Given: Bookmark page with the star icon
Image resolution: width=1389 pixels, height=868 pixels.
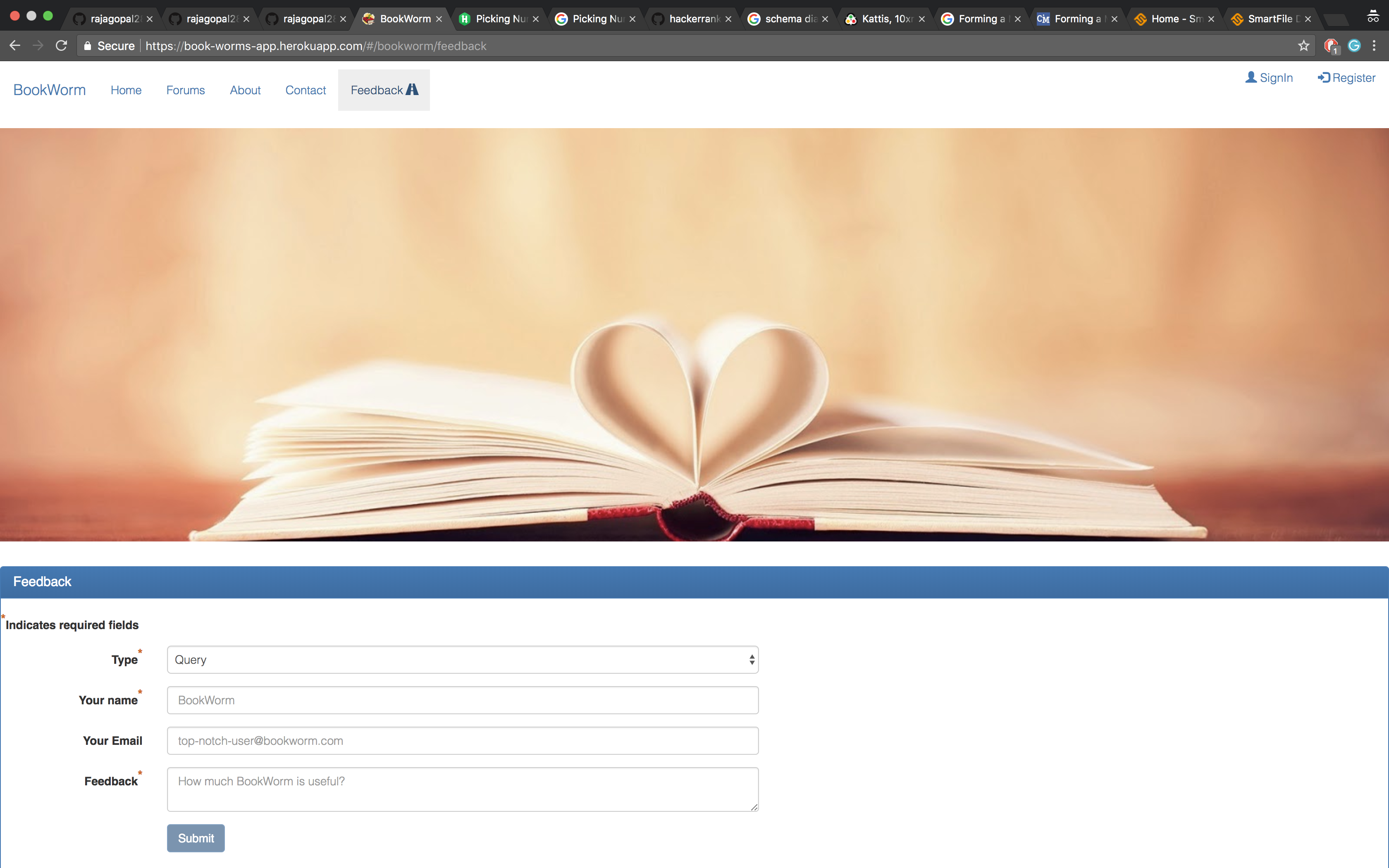Looking at the screenshot, I should (1303, 46).
